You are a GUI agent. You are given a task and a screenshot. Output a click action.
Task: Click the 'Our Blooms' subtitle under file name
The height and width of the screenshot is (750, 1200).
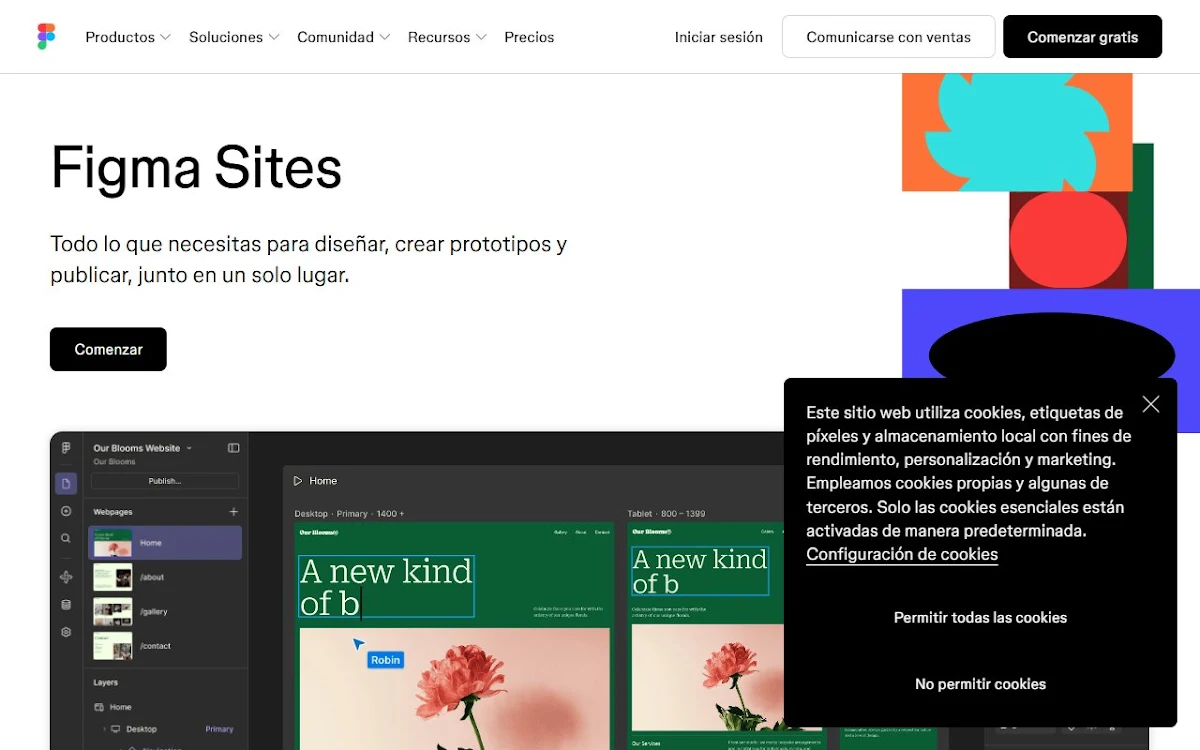pyautogui.click(x=114, y=462)
